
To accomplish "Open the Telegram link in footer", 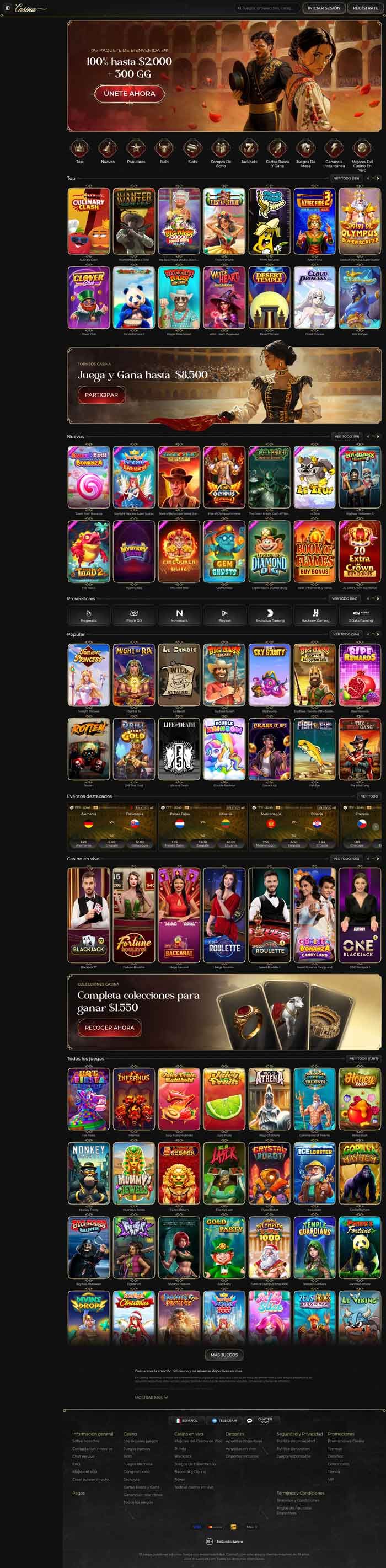I will [x=224, y=1420].
